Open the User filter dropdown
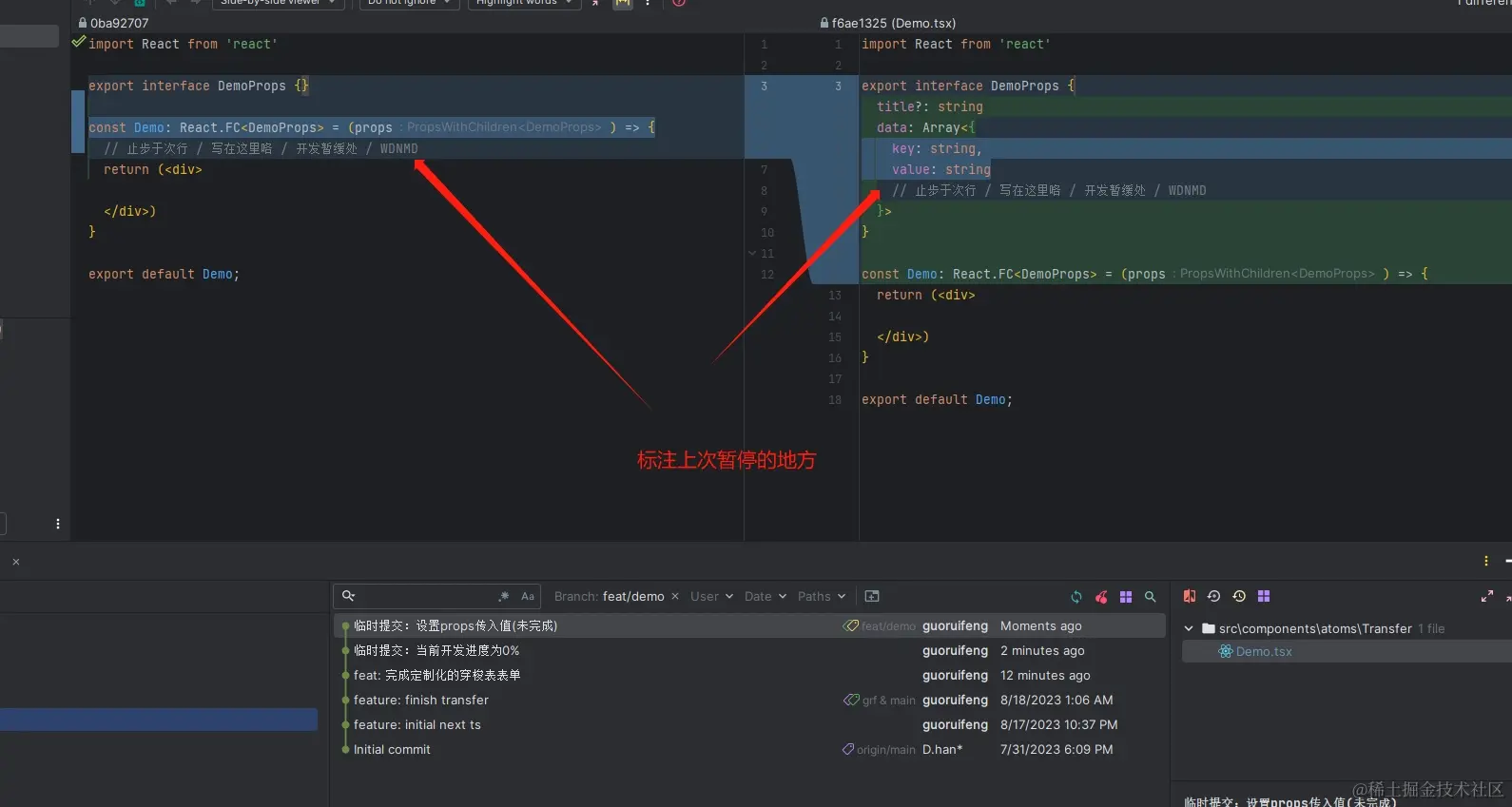This screenshot has height=807, width=1512. click(x=711, y=596)
